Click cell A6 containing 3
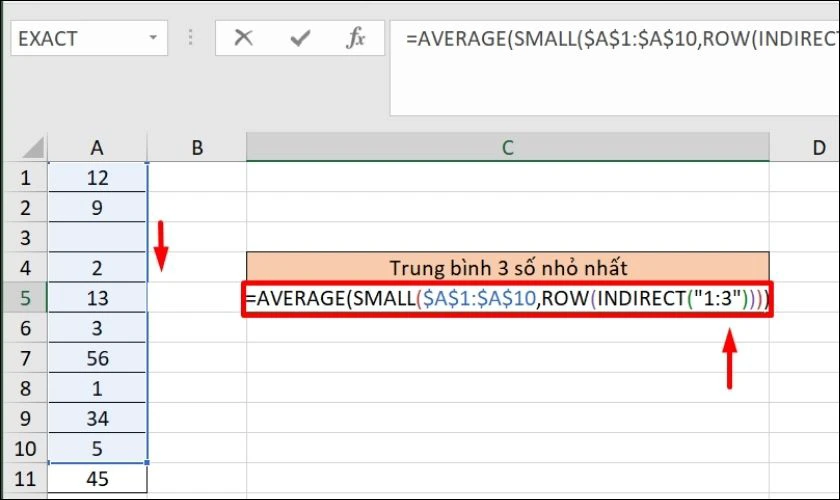The height and width of the screenshot is (500, 840). click(x=98, y=328)
